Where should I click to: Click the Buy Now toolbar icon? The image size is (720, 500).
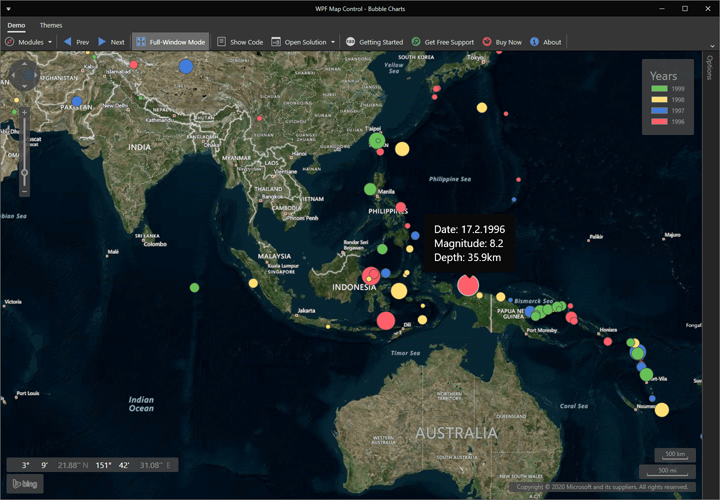pyautogui.click(x=487, y=42)
